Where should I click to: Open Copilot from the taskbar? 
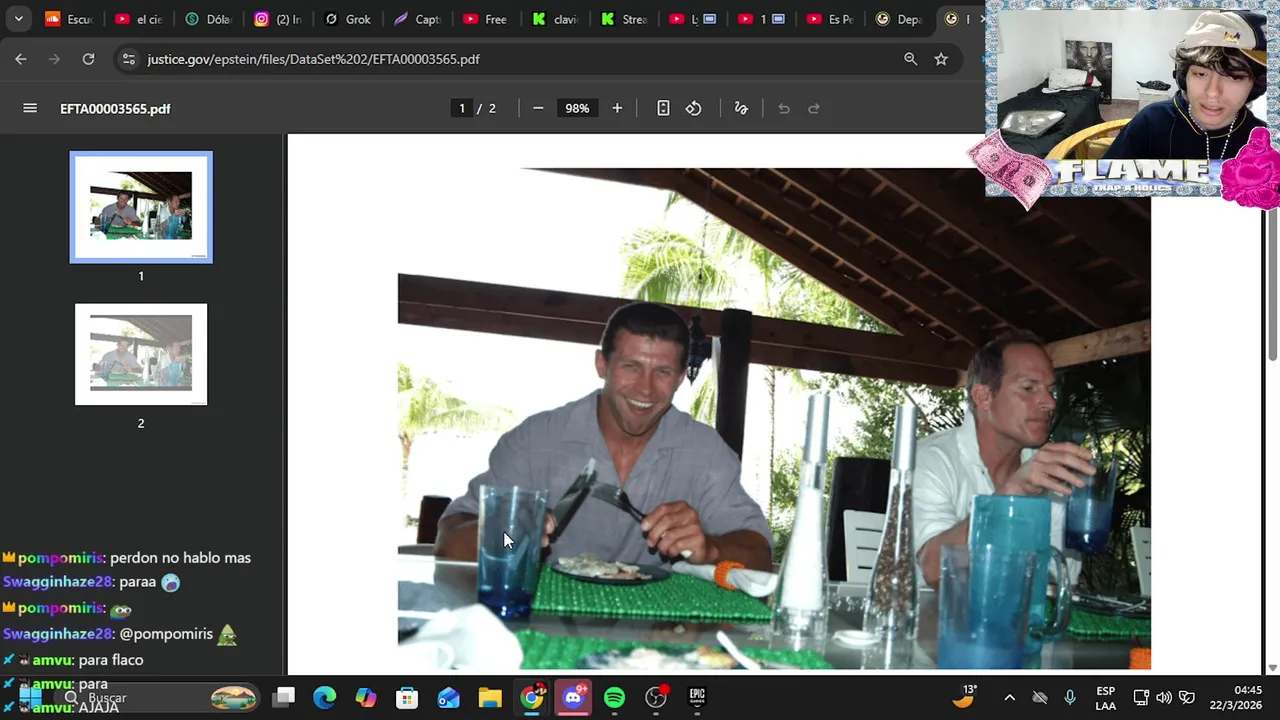tap(366, 697)
